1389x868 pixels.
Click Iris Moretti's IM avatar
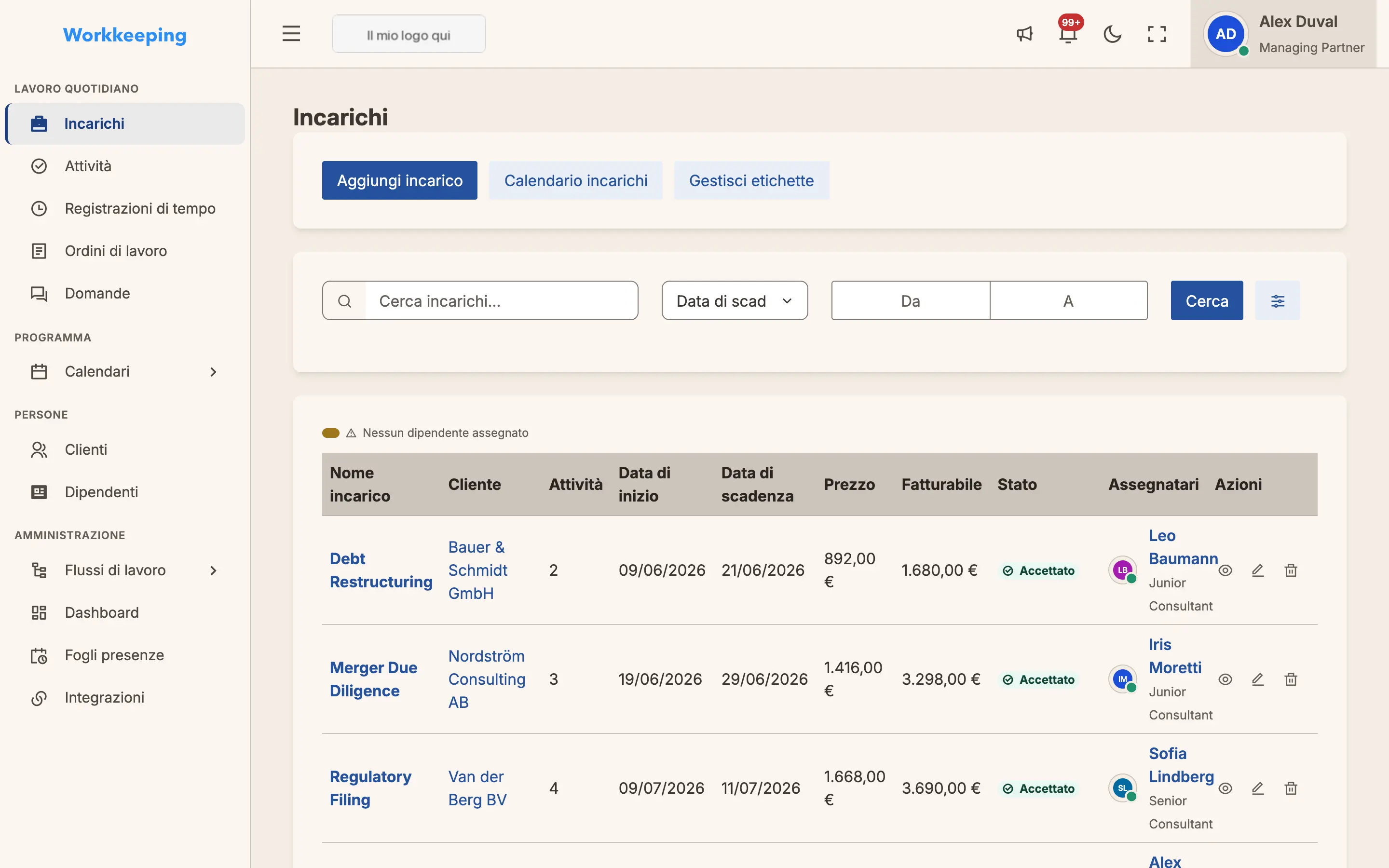[1123, 679]
